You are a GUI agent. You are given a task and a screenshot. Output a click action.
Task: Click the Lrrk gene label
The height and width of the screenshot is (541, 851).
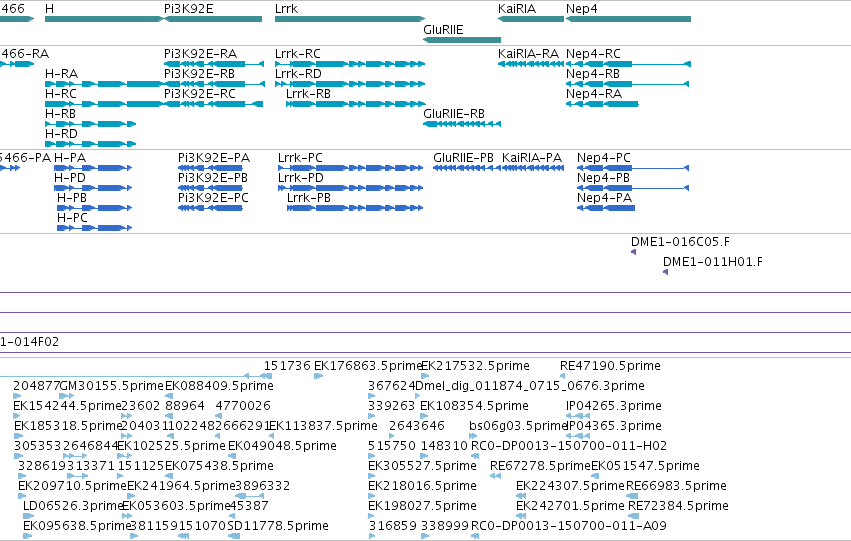[x=287, y=9]
